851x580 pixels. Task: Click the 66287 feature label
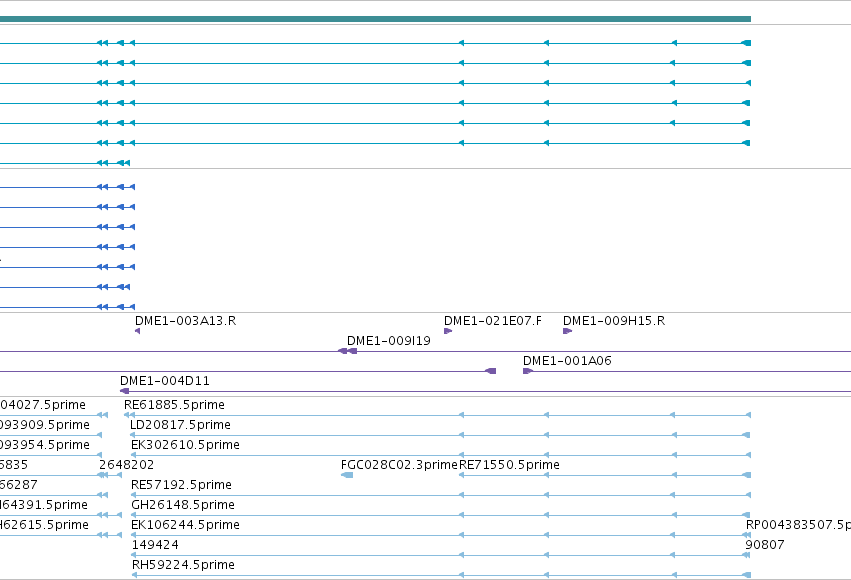coord(19,485)
